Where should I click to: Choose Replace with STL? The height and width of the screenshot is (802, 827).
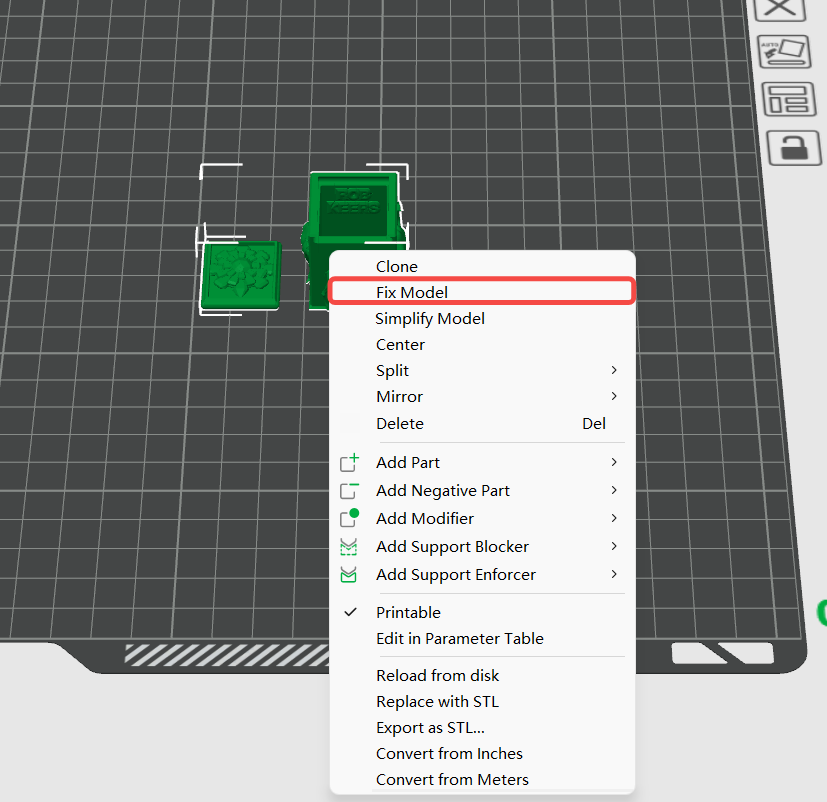[482, 701]
